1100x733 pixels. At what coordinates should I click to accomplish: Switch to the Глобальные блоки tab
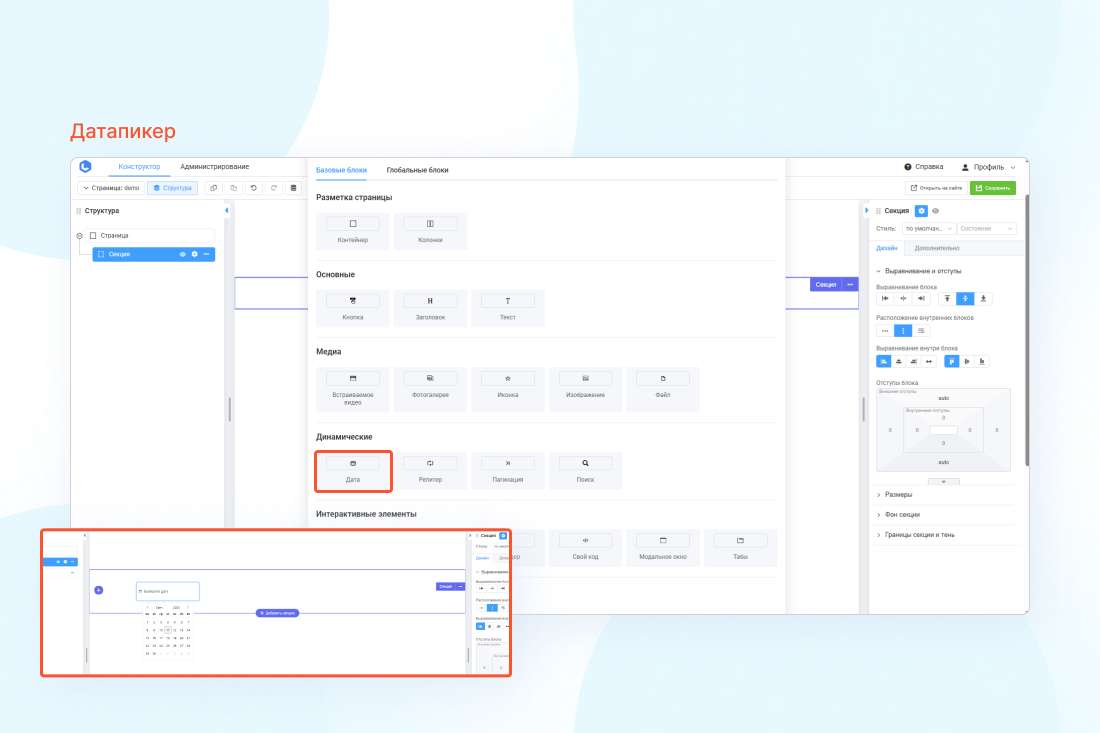pos(417,170)
